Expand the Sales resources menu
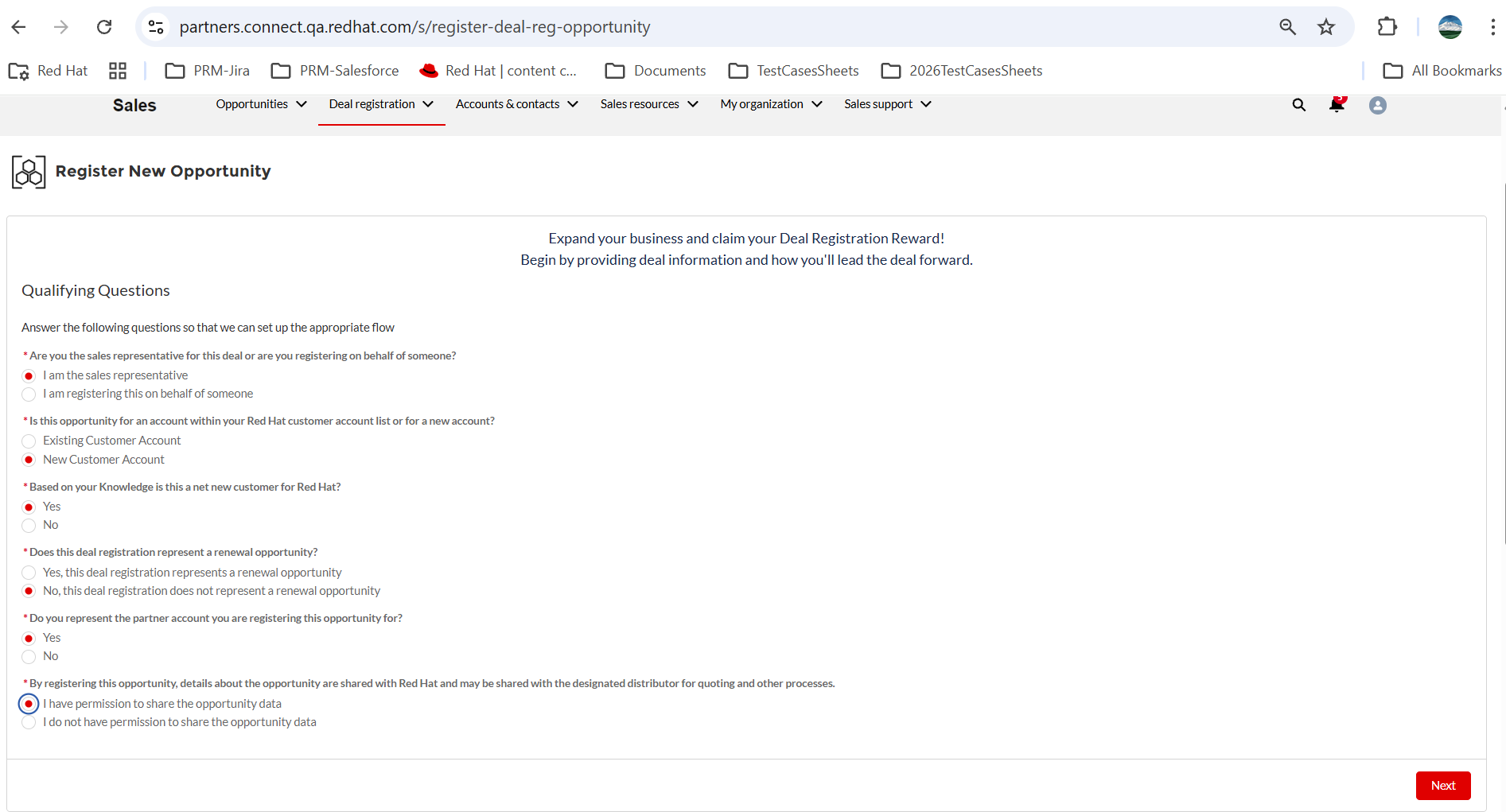 (649, 104)
